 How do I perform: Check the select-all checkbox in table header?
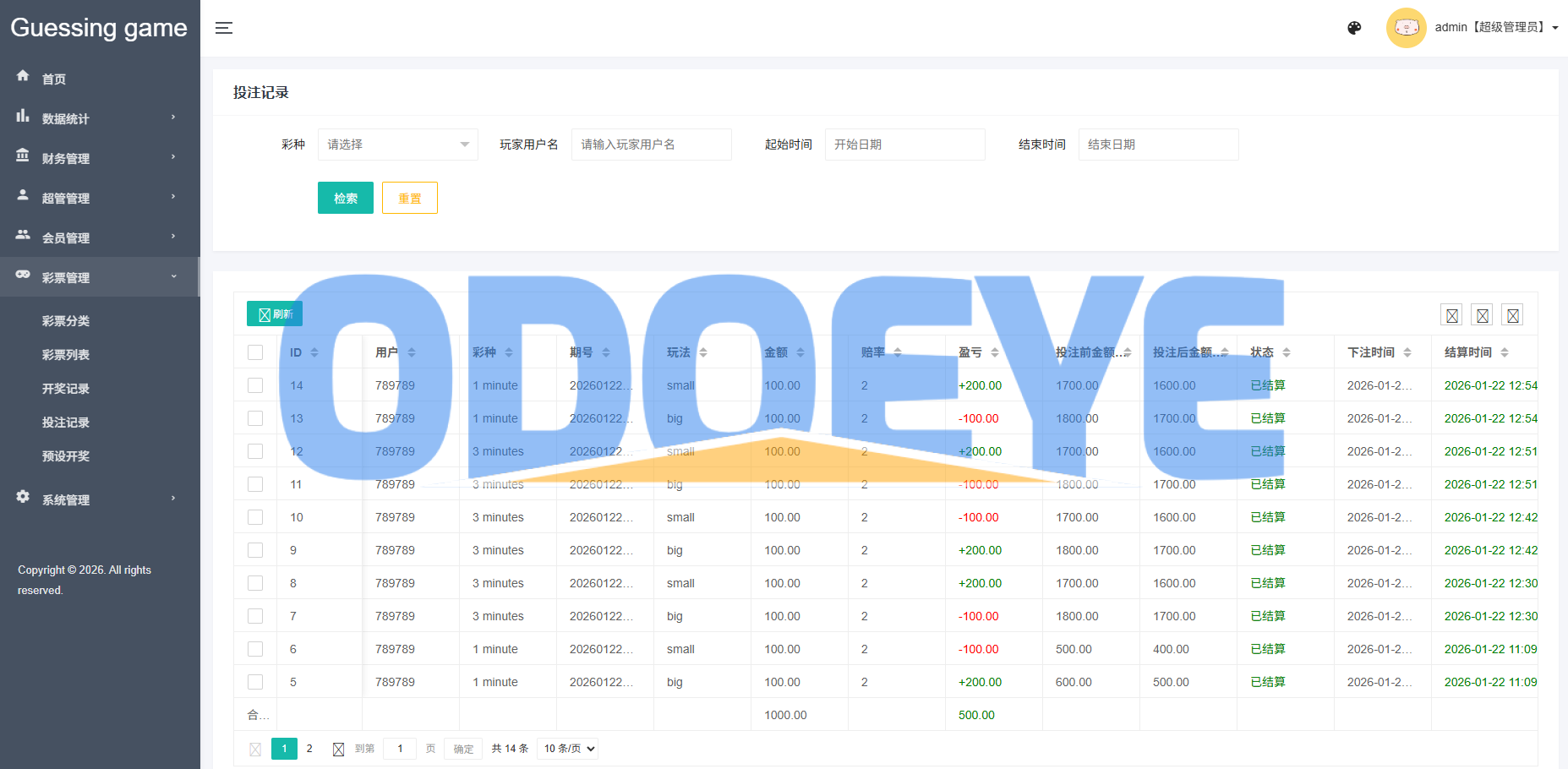pyautogui.click(x=254, y=352)
